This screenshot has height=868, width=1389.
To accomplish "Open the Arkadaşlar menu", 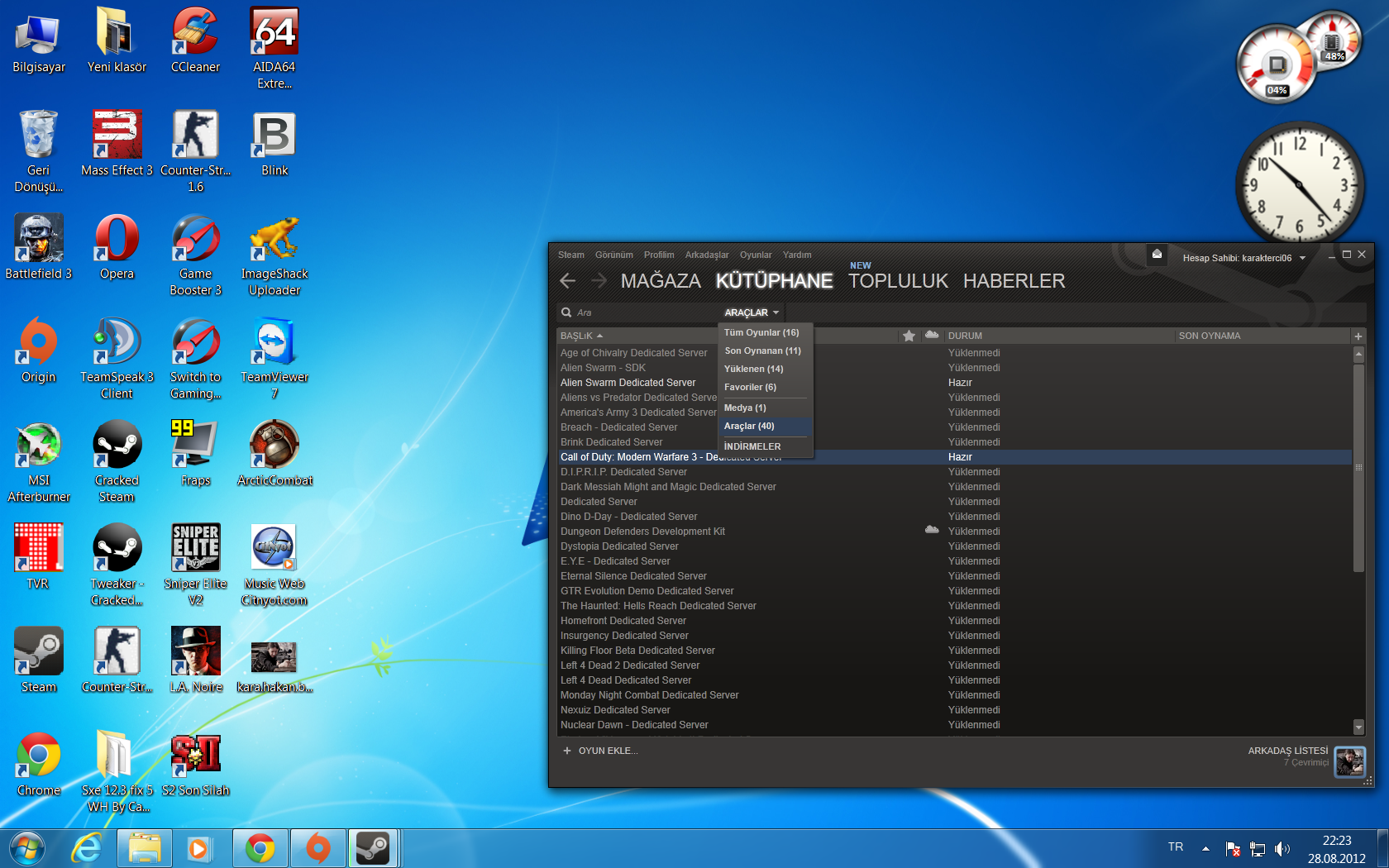I will tap(707, 255).
